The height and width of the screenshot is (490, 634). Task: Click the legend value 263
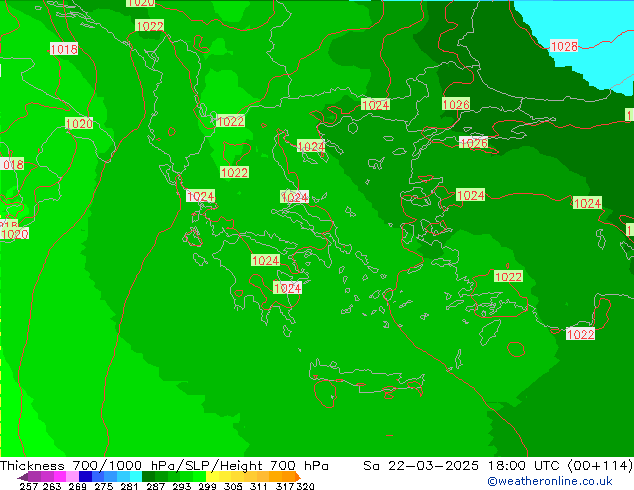click(52, 486)
